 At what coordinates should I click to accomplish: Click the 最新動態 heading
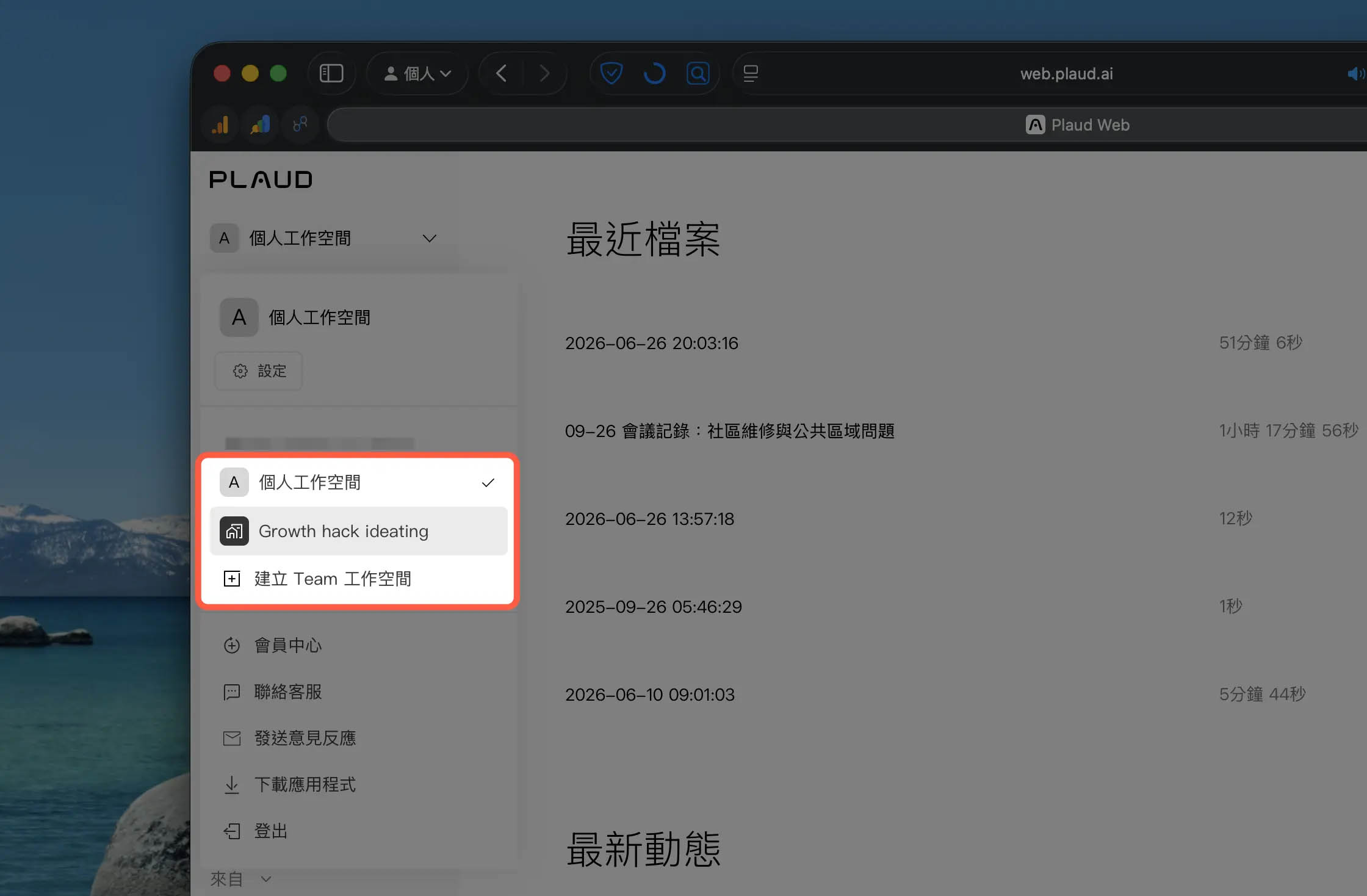[x=643, y=849]
